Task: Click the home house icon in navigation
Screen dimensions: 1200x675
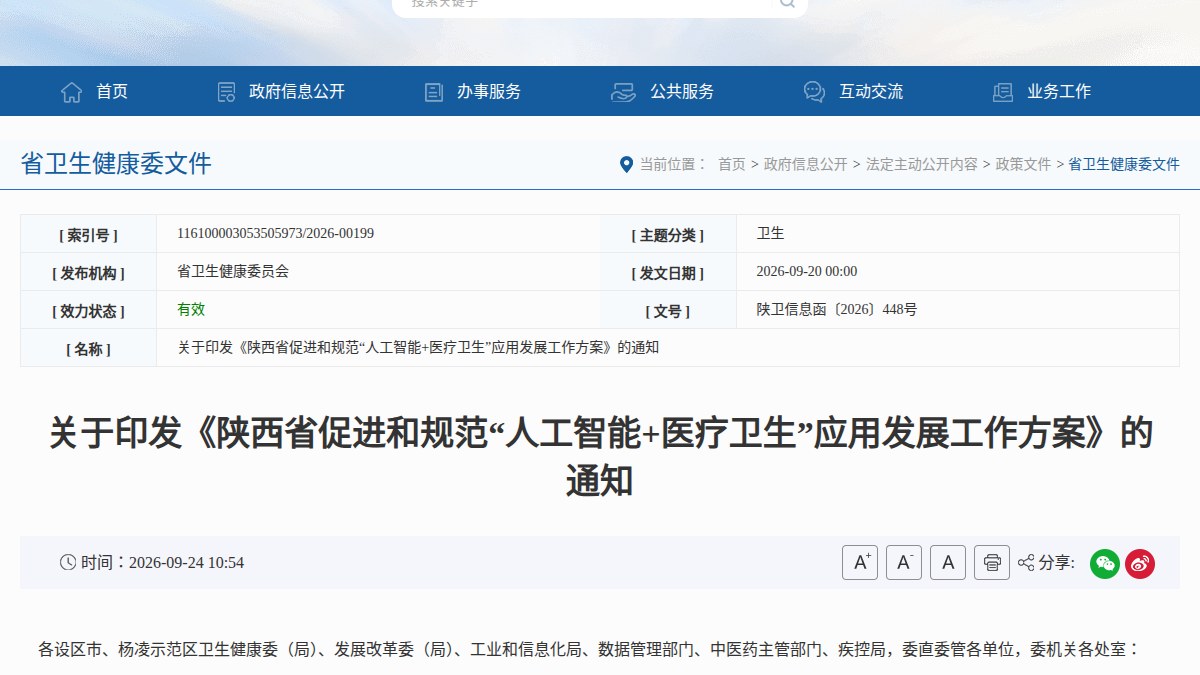Action: [x=72, y=92]
